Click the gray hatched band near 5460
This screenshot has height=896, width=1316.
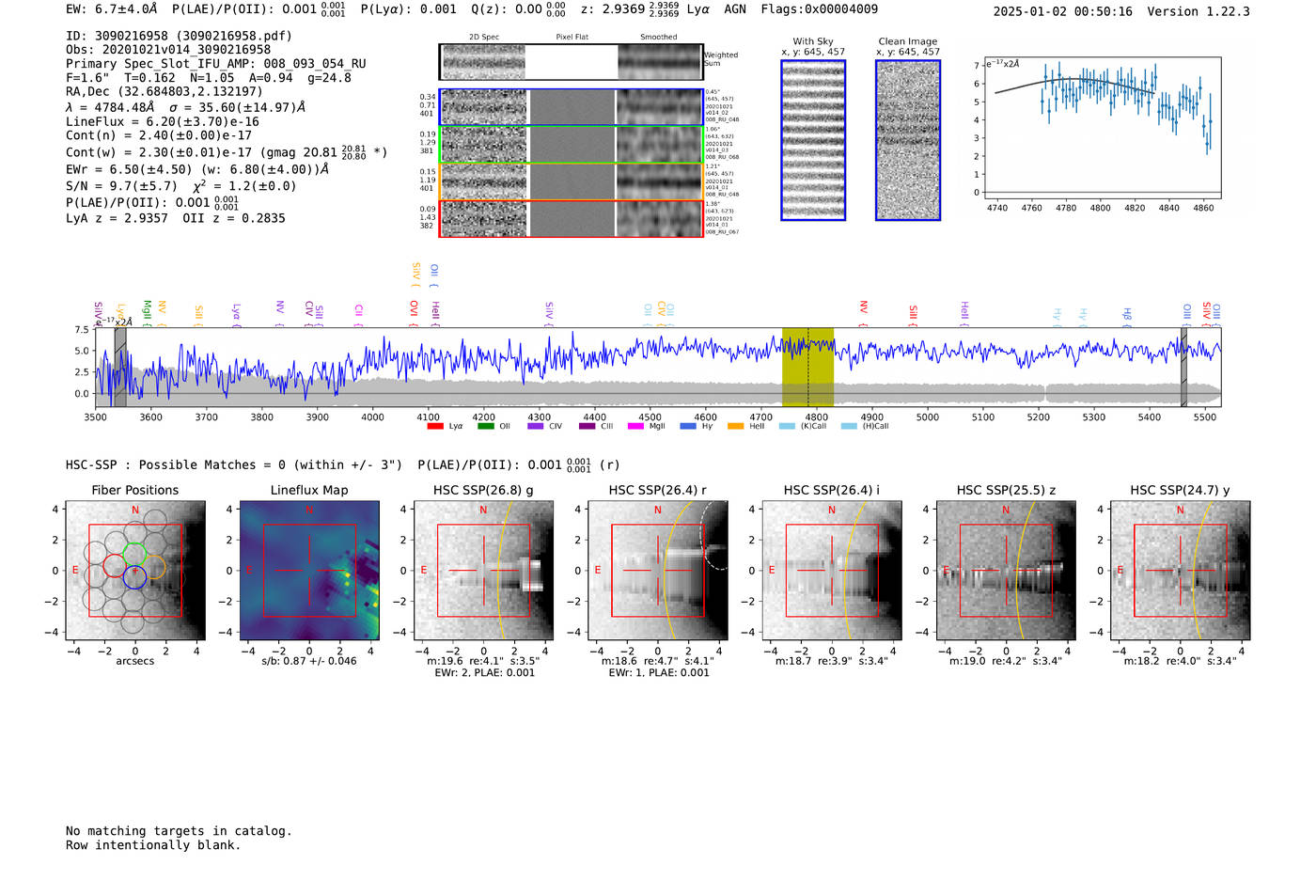click(x=1183, y=368)
